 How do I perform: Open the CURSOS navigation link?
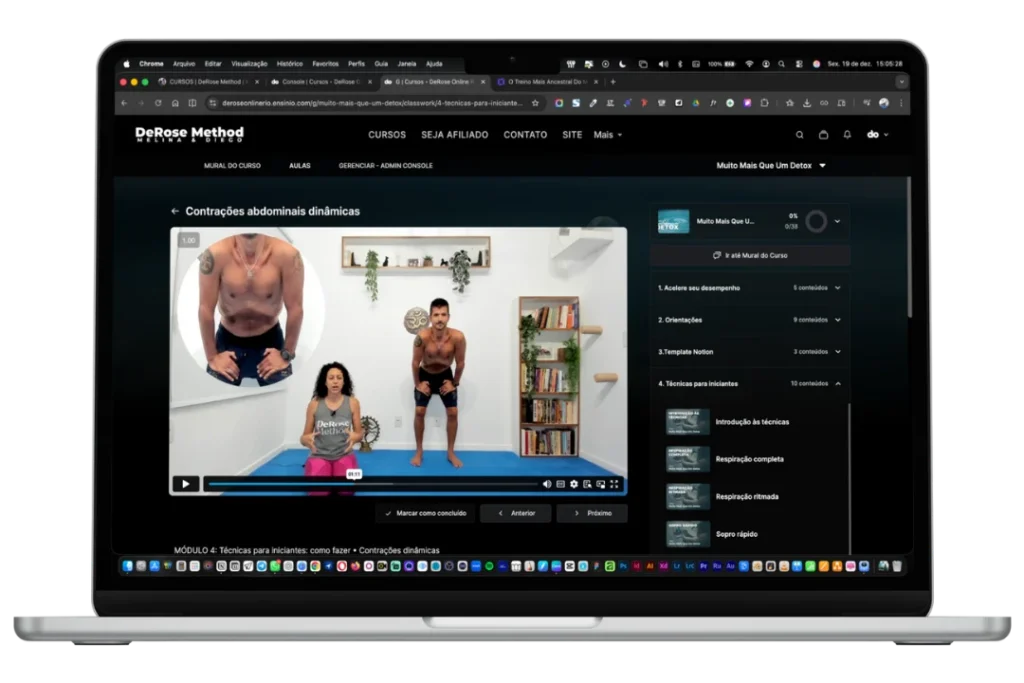coord(387,135)
